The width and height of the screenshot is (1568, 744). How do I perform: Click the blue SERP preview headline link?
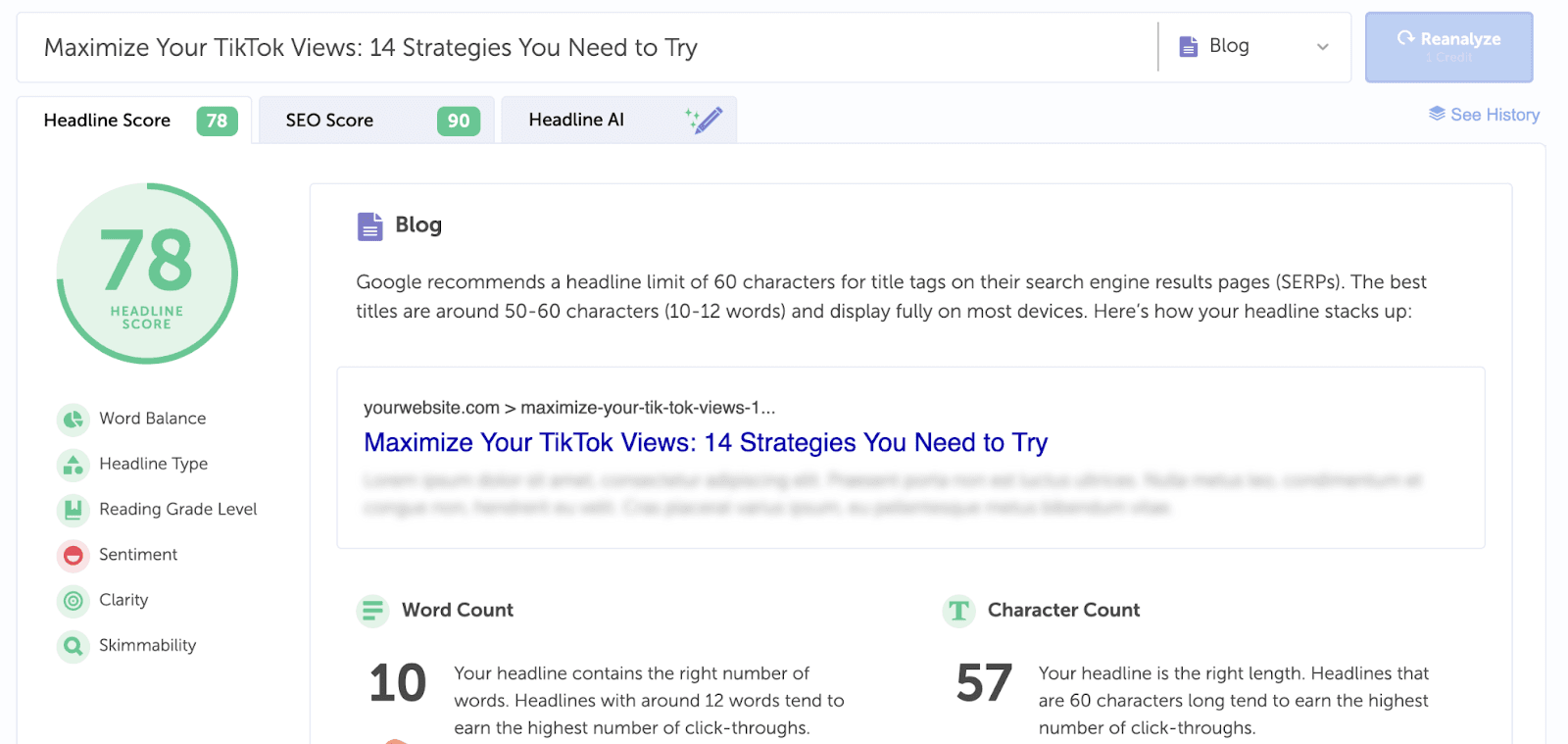[706, 443]
